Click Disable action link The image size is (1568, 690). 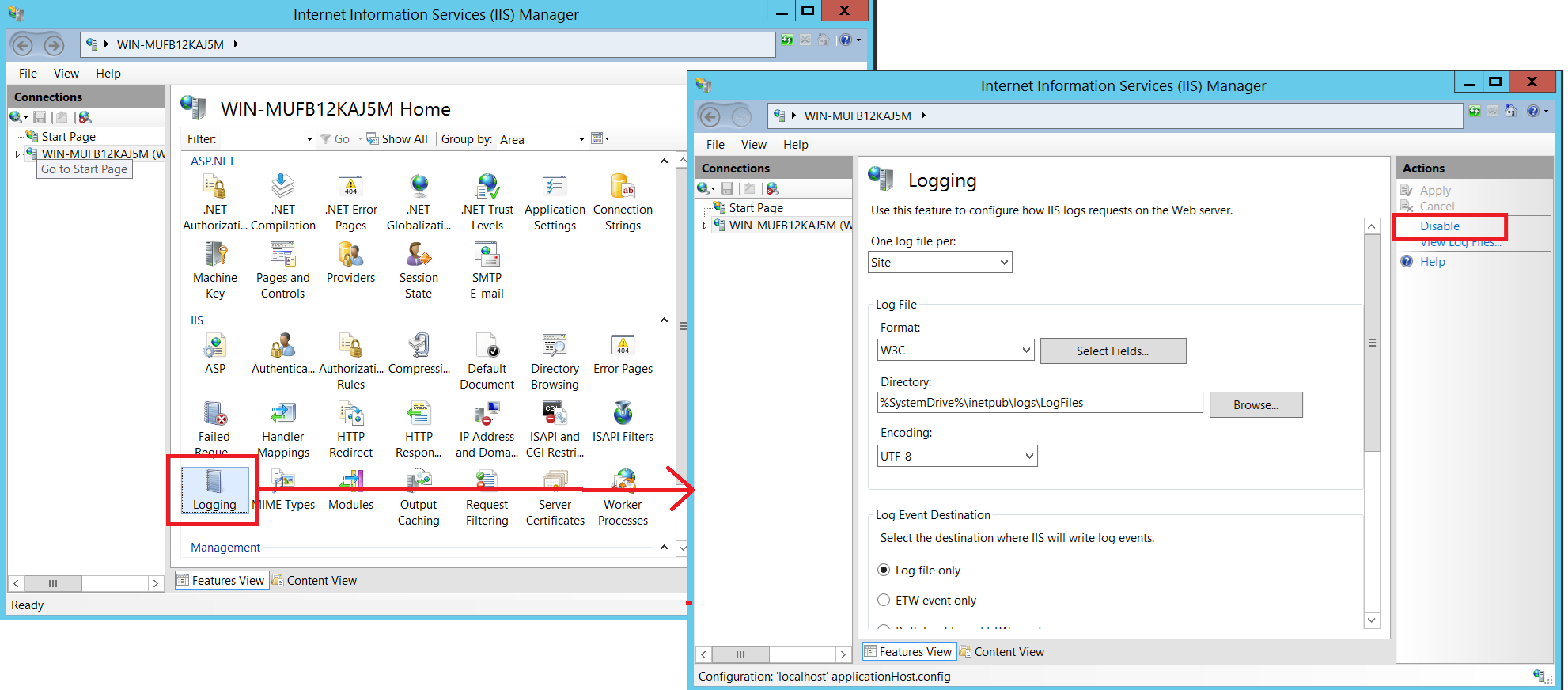pyautogui.click(x=1440, y=226)
